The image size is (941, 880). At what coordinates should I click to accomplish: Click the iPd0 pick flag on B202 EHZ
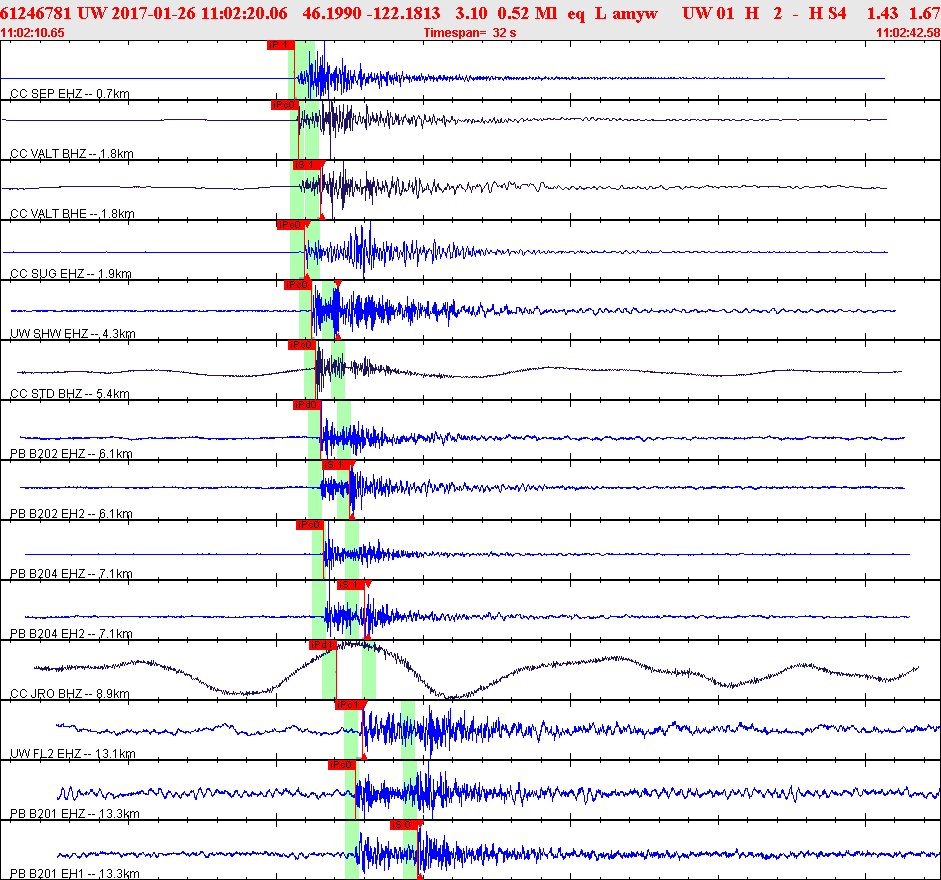click(306, 405)
